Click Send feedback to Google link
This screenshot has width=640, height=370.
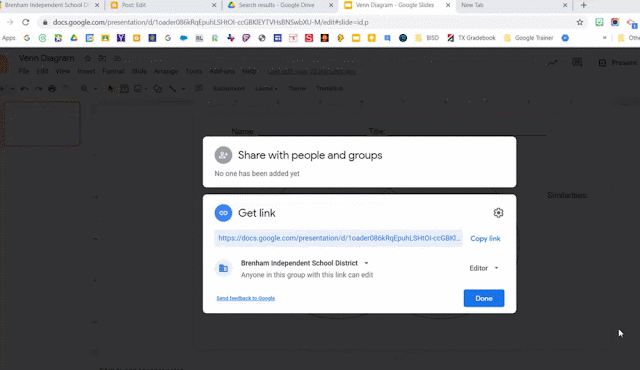pyautogui.click(x=245, y=298)
